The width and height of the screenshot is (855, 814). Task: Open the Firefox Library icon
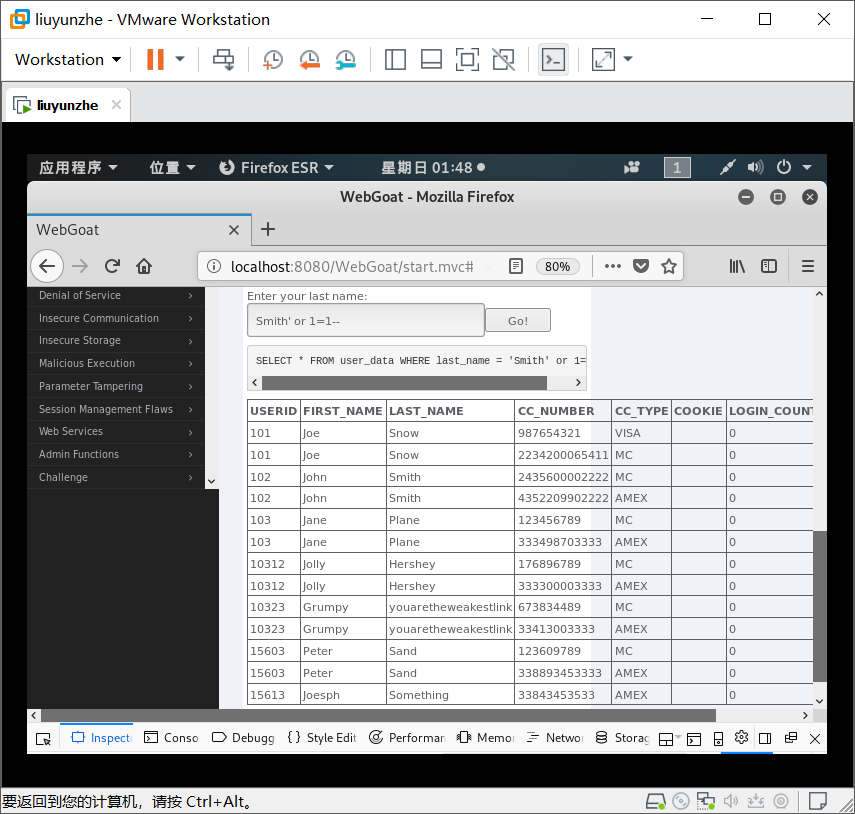click(737, 266)
